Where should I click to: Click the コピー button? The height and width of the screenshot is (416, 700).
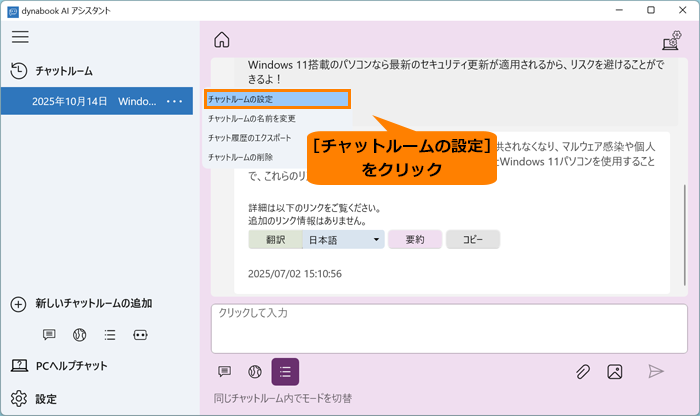click(x=473, y=240)
